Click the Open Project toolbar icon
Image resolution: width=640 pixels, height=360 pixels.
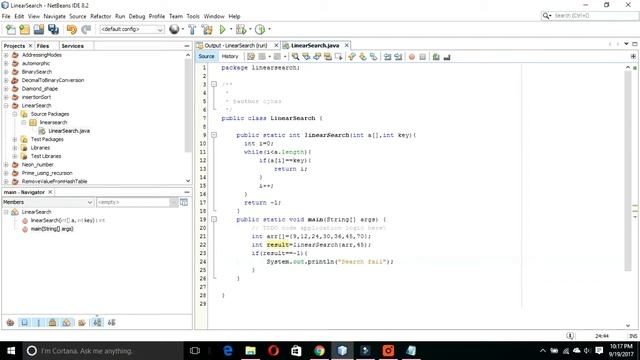(39, 29)
